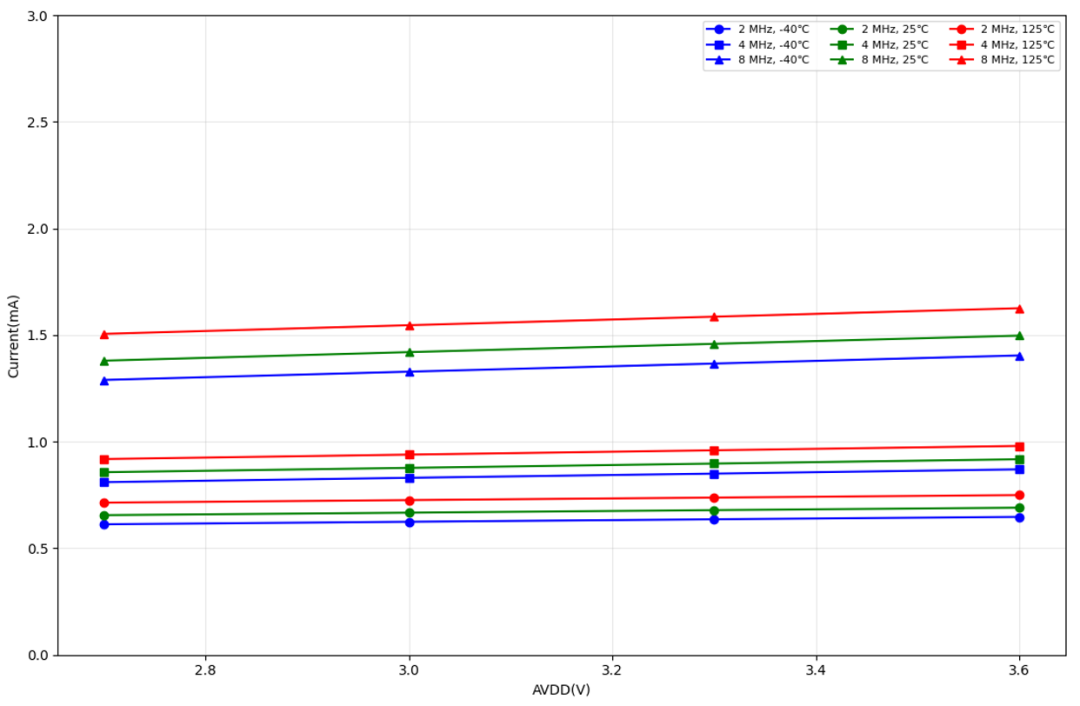Click red square marker at 3.0 V
1080x706 pixels.
coord(410,455)
